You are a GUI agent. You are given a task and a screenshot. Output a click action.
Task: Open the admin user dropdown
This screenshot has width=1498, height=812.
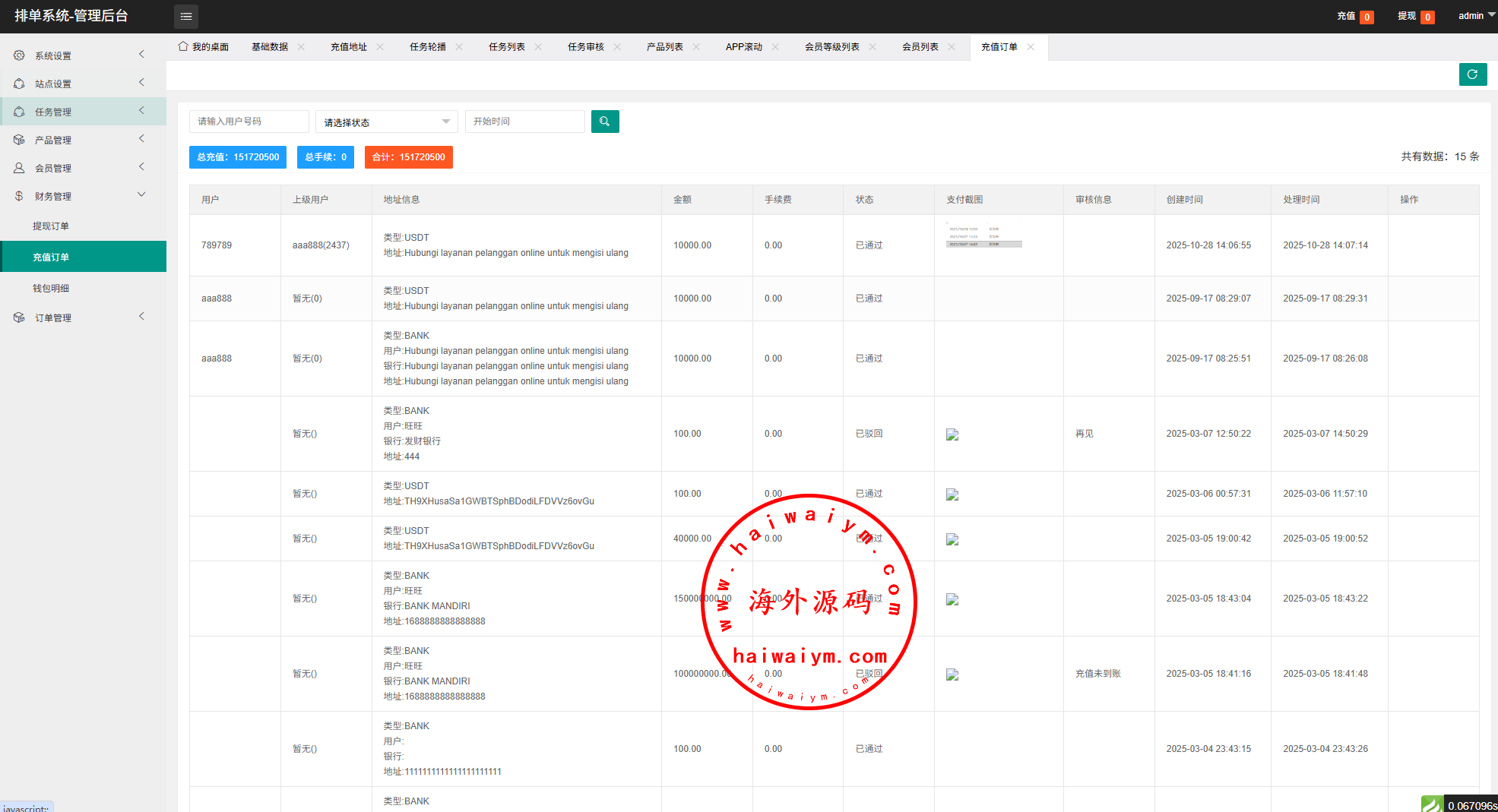pyautogui.click(x=1476, y=16)
